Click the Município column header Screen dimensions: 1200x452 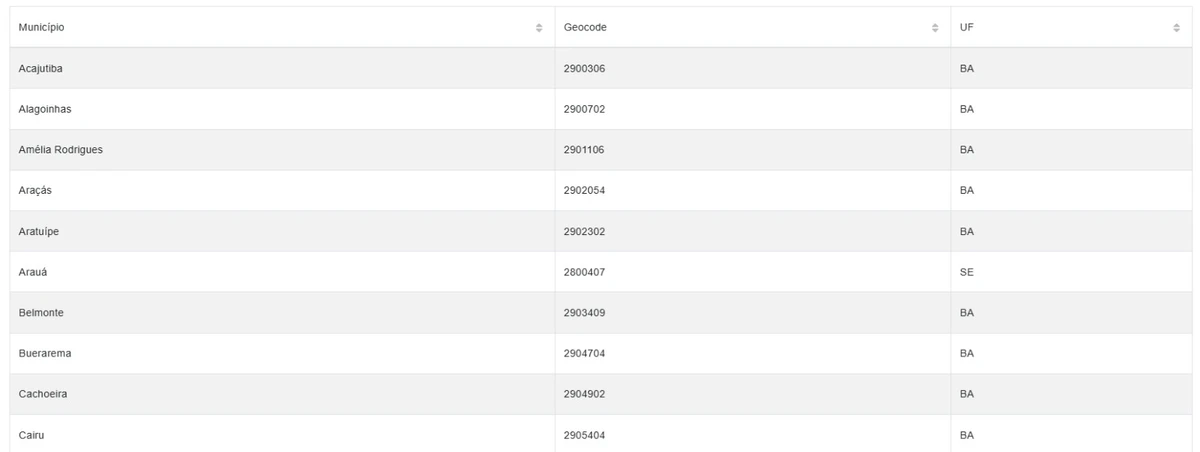(x=282, y=27)
